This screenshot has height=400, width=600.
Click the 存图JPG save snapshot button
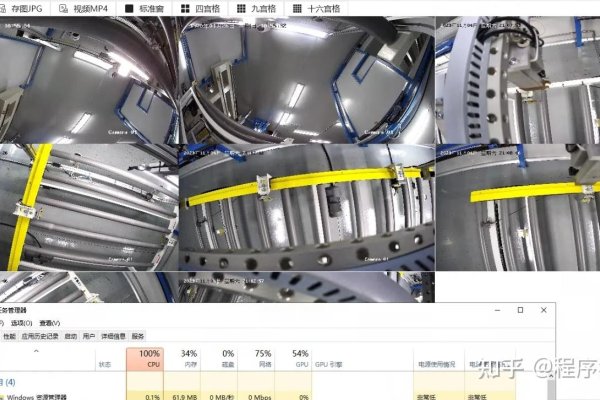23,8
